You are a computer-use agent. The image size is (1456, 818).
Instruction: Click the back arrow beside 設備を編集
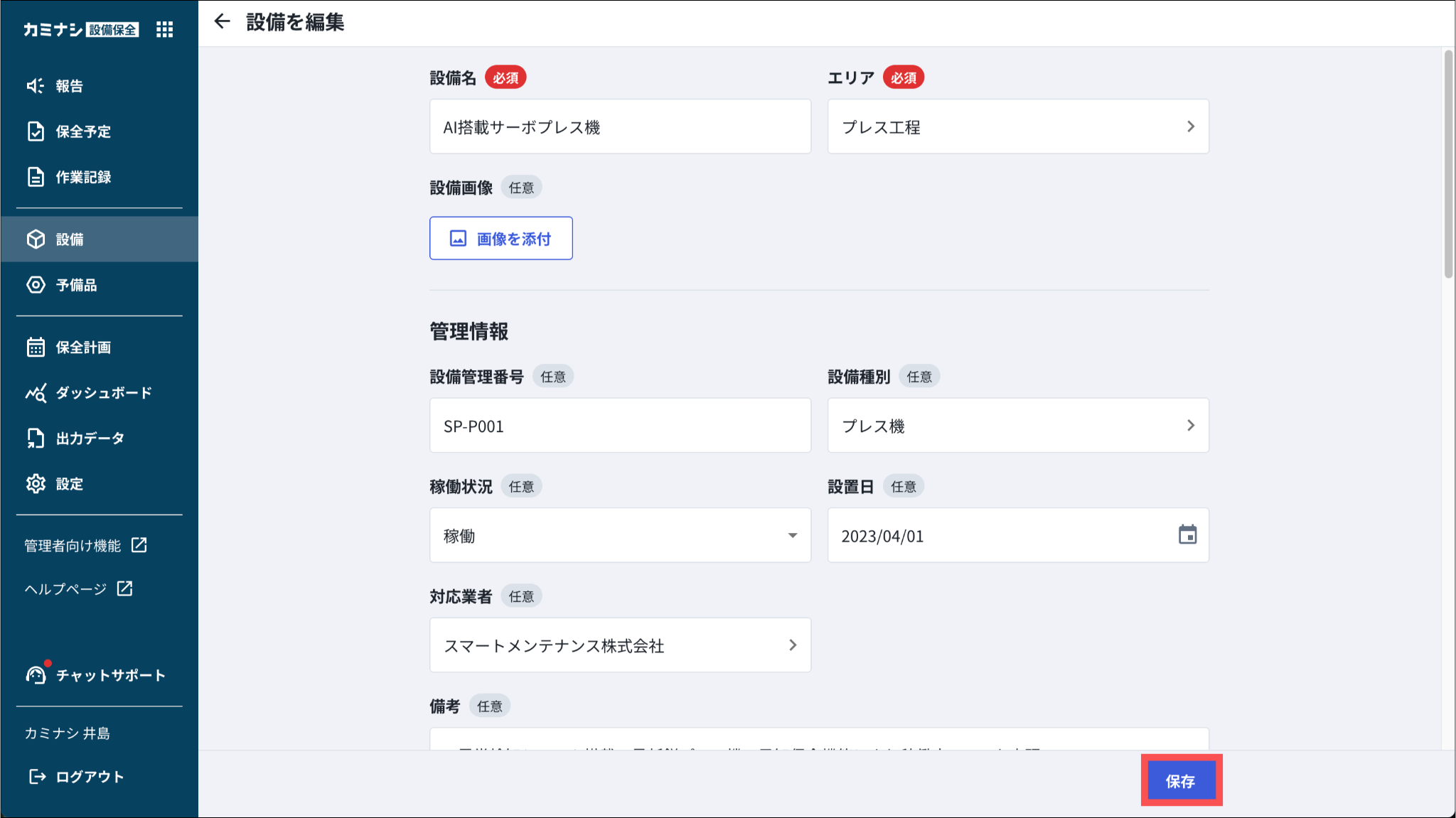pyautogui.click(x=223, y=22)
